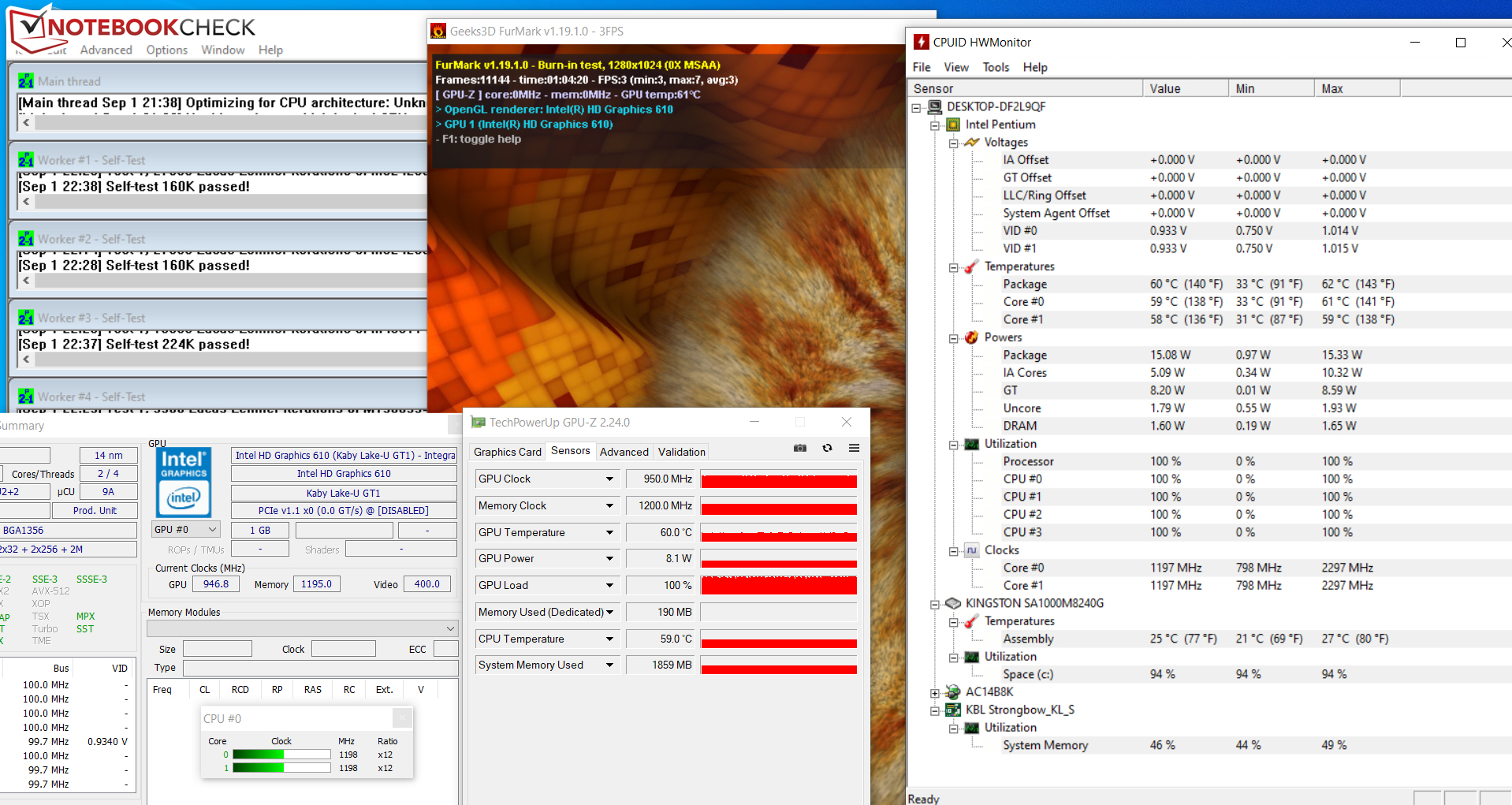Click the Main thread window icon
This screenshot has width=1512, height=805.
[x=26, y=80]
